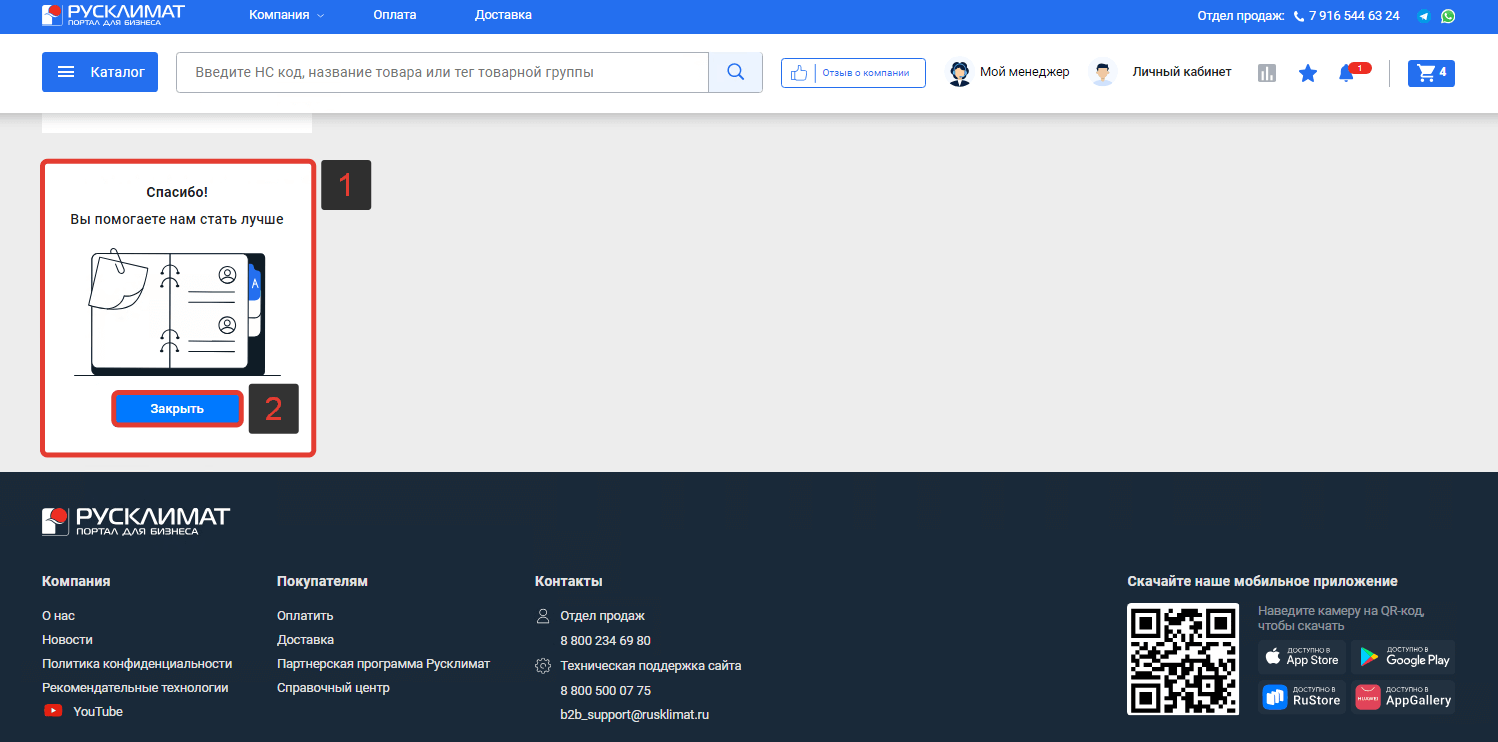Image resolution: width=1498 pixels, height=742 pixels.
Task: Expand the Компания dropdown menu
Action: click(286, 15)
